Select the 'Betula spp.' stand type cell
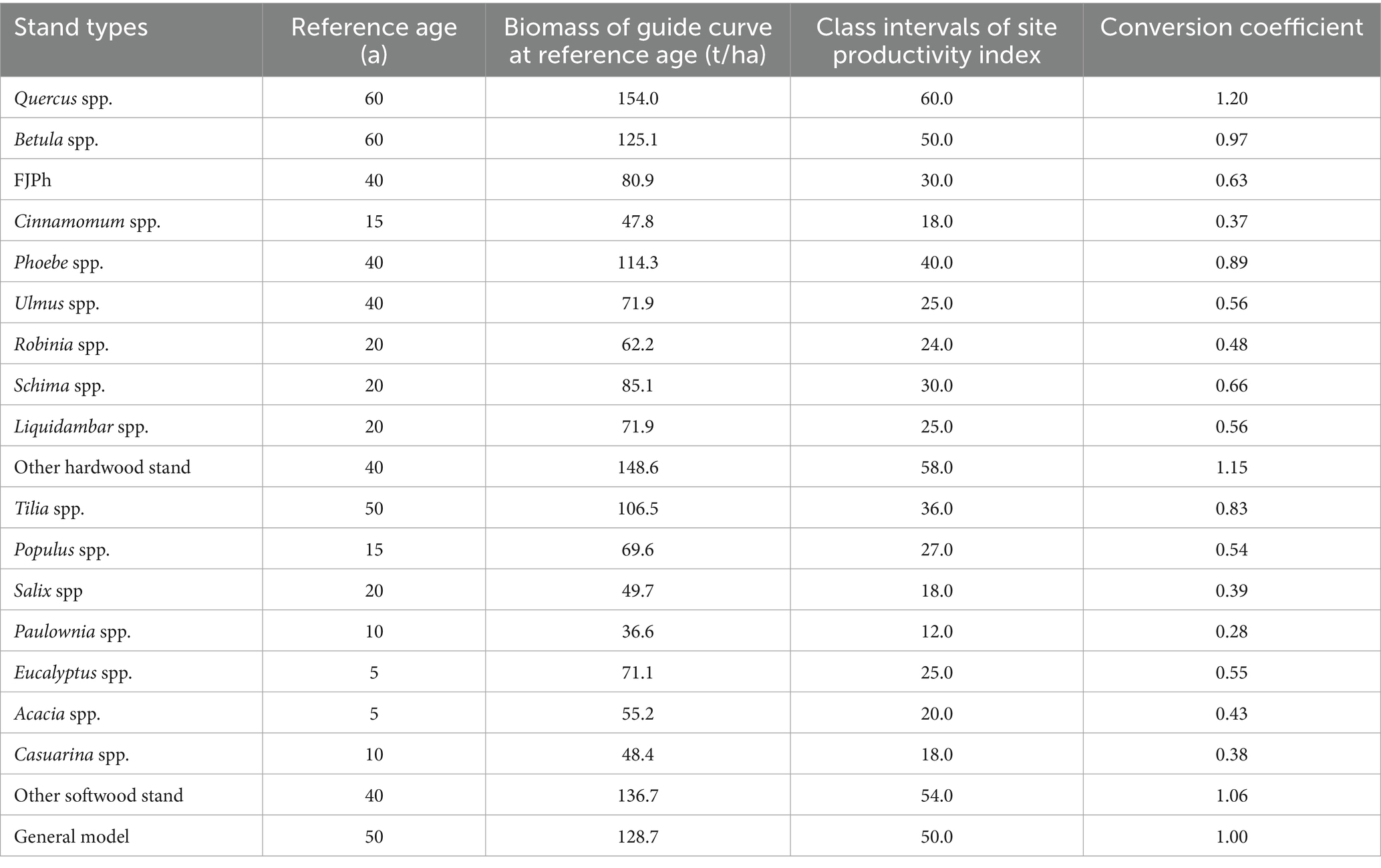The width and height of the screenshot is (1381, 868). point(56,140)
